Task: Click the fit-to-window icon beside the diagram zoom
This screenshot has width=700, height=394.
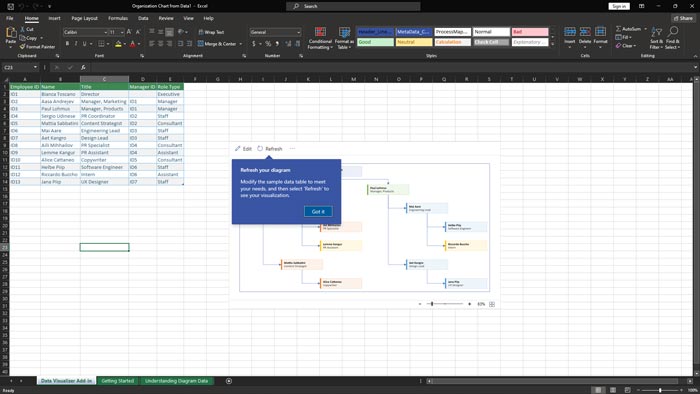Action: tap(492, 304)
